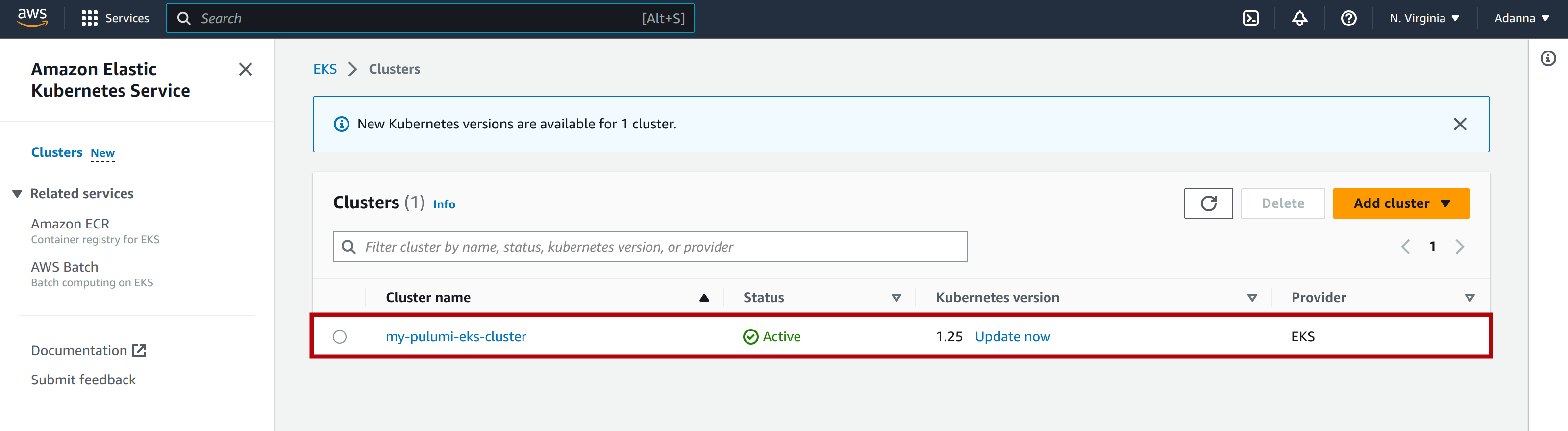Open the help question mark menu
Image resolution: width=1568 pixels, height=431 pixels.
(1348, 18)
